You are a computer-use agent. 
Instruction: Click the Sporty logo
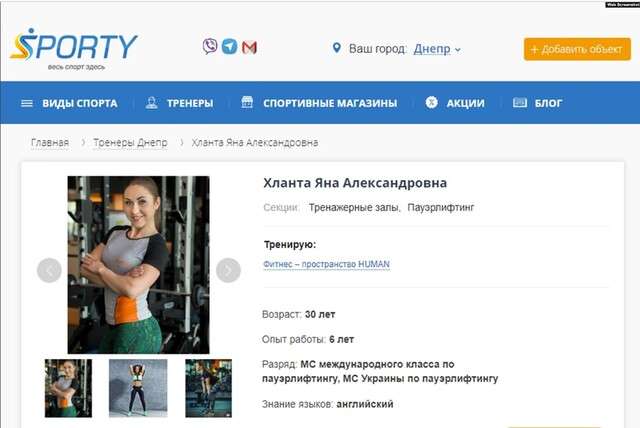coord(73,49)
